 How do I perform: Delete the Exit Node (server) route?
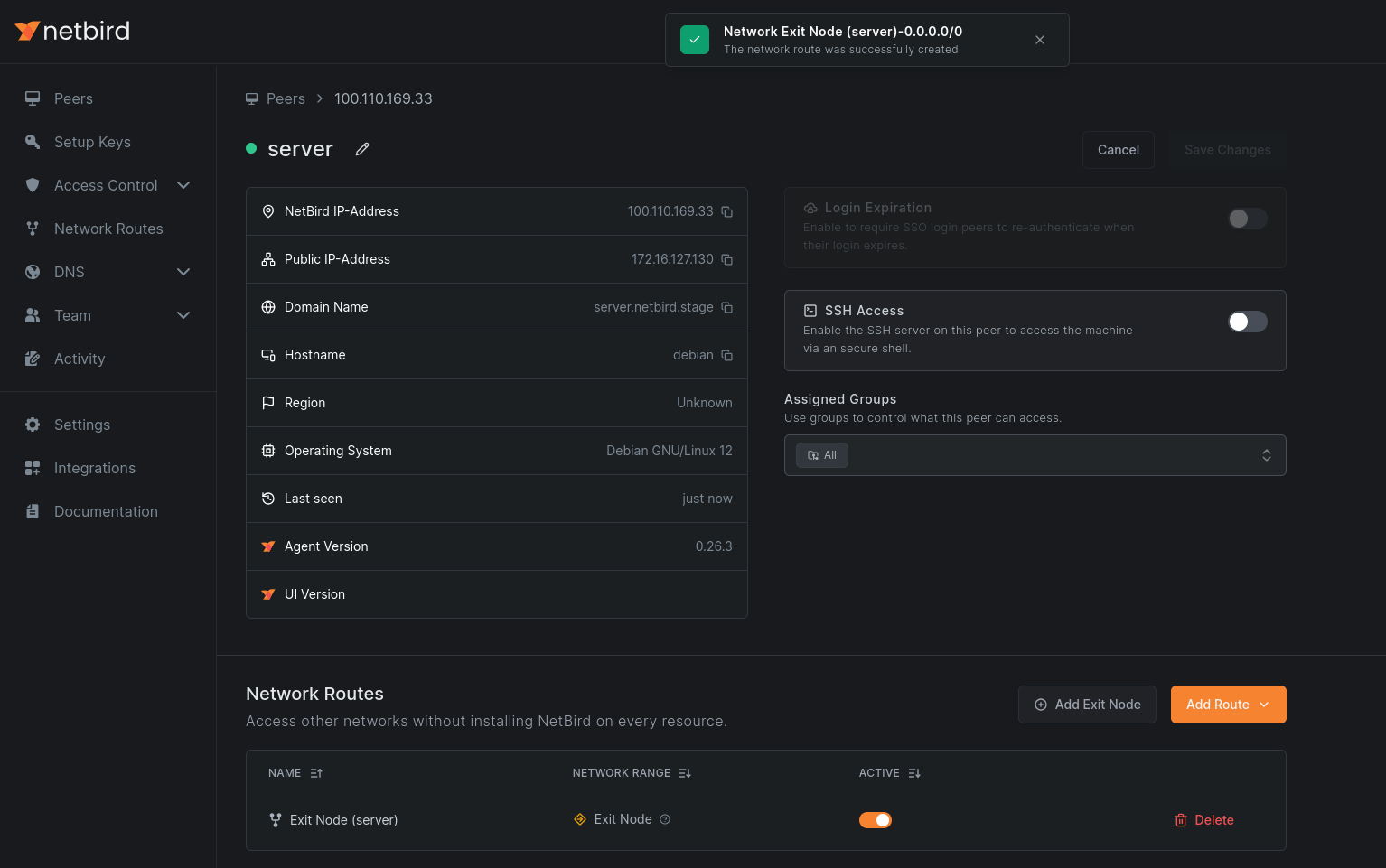pos(1203,819)
